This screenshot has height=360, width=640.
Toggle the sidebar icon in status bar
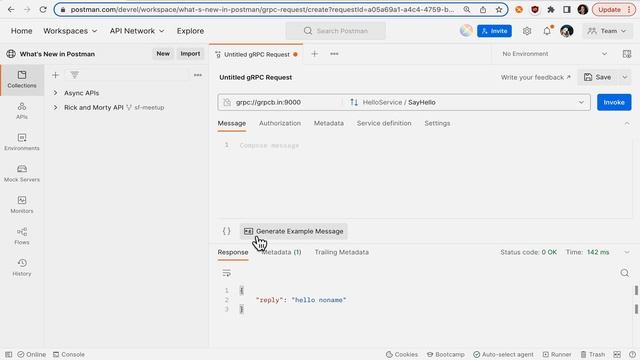[9, 354]
